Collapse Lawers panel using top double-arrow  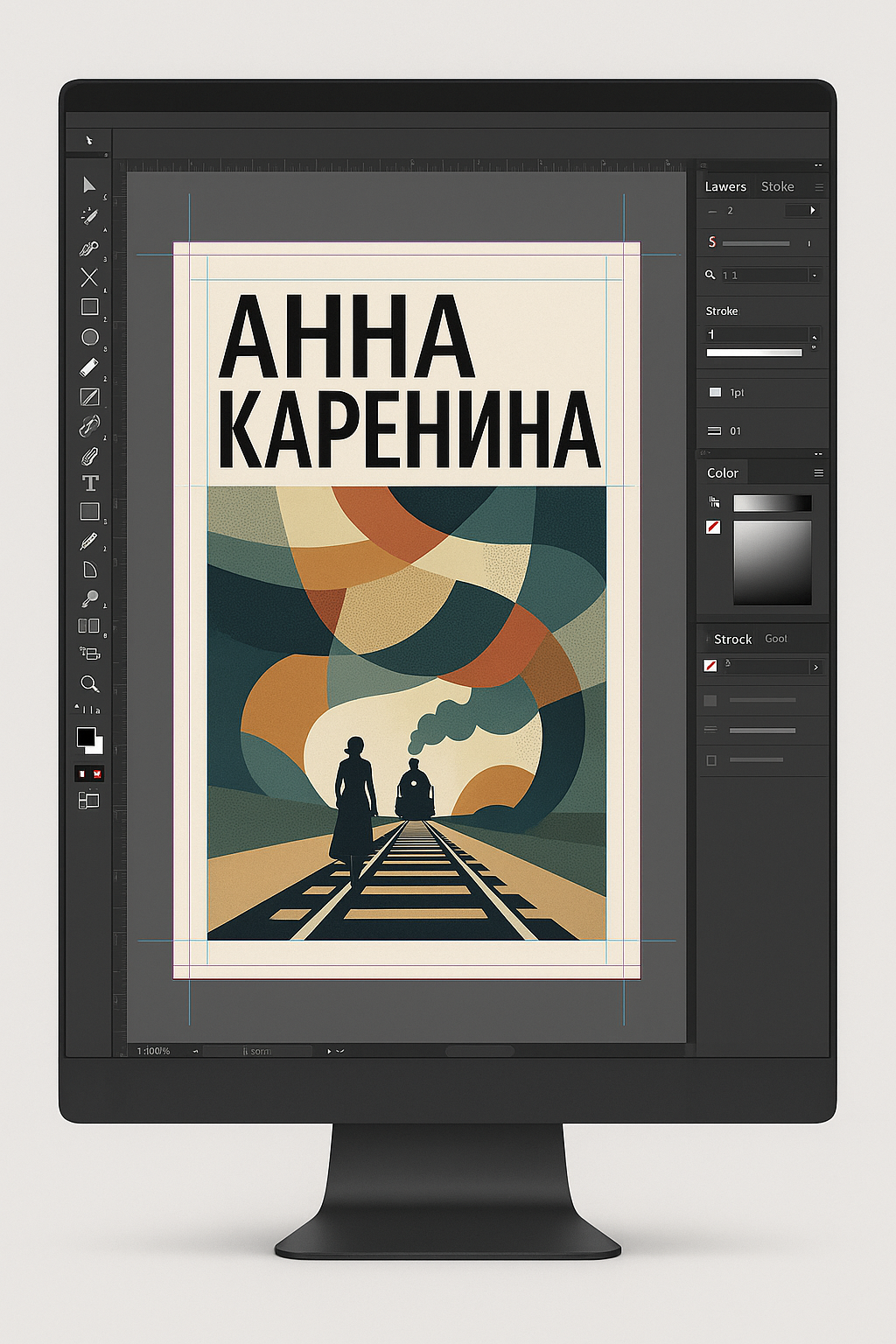click(x=818, y=165)
